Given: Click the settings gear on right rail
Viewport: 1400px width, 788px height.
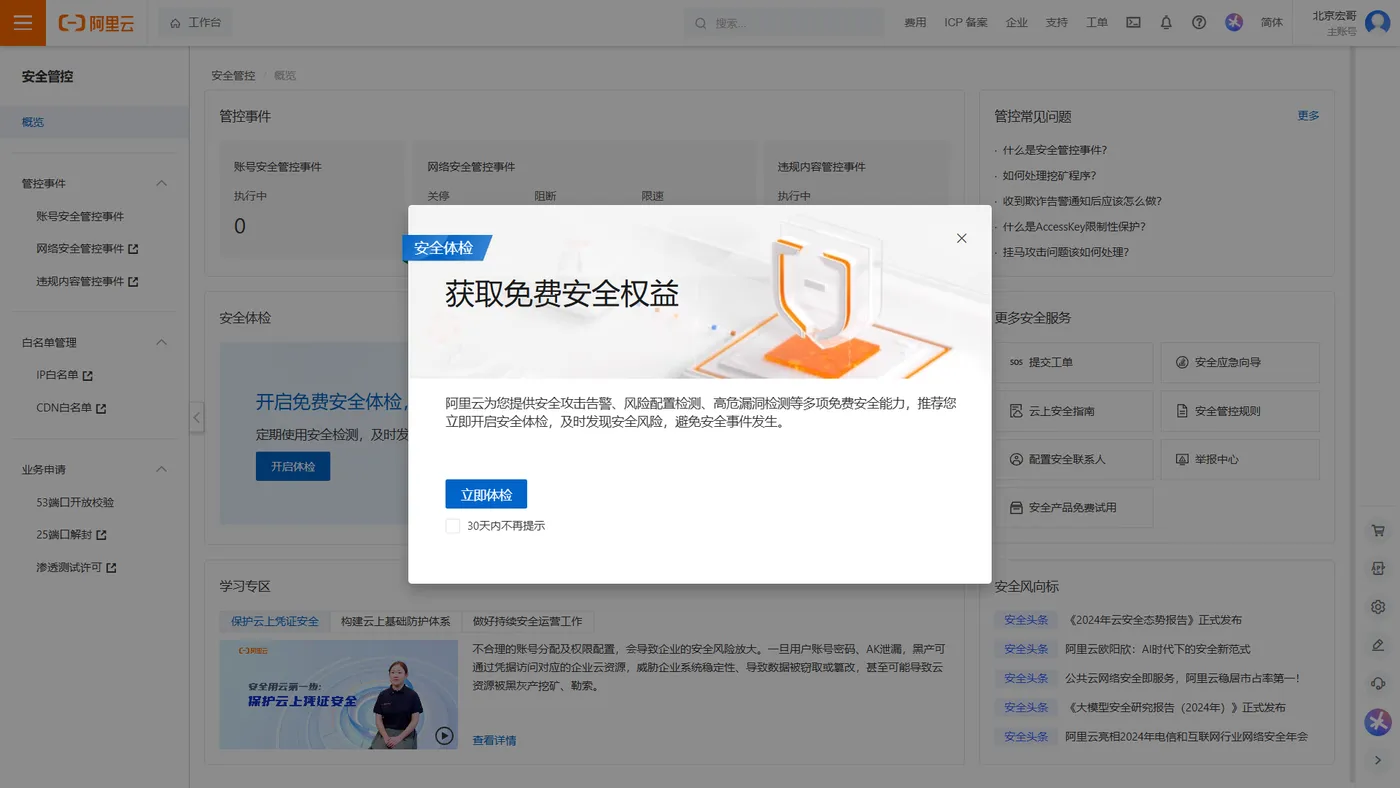Looking at the screenshot, I should click(x=1378, y=607).
